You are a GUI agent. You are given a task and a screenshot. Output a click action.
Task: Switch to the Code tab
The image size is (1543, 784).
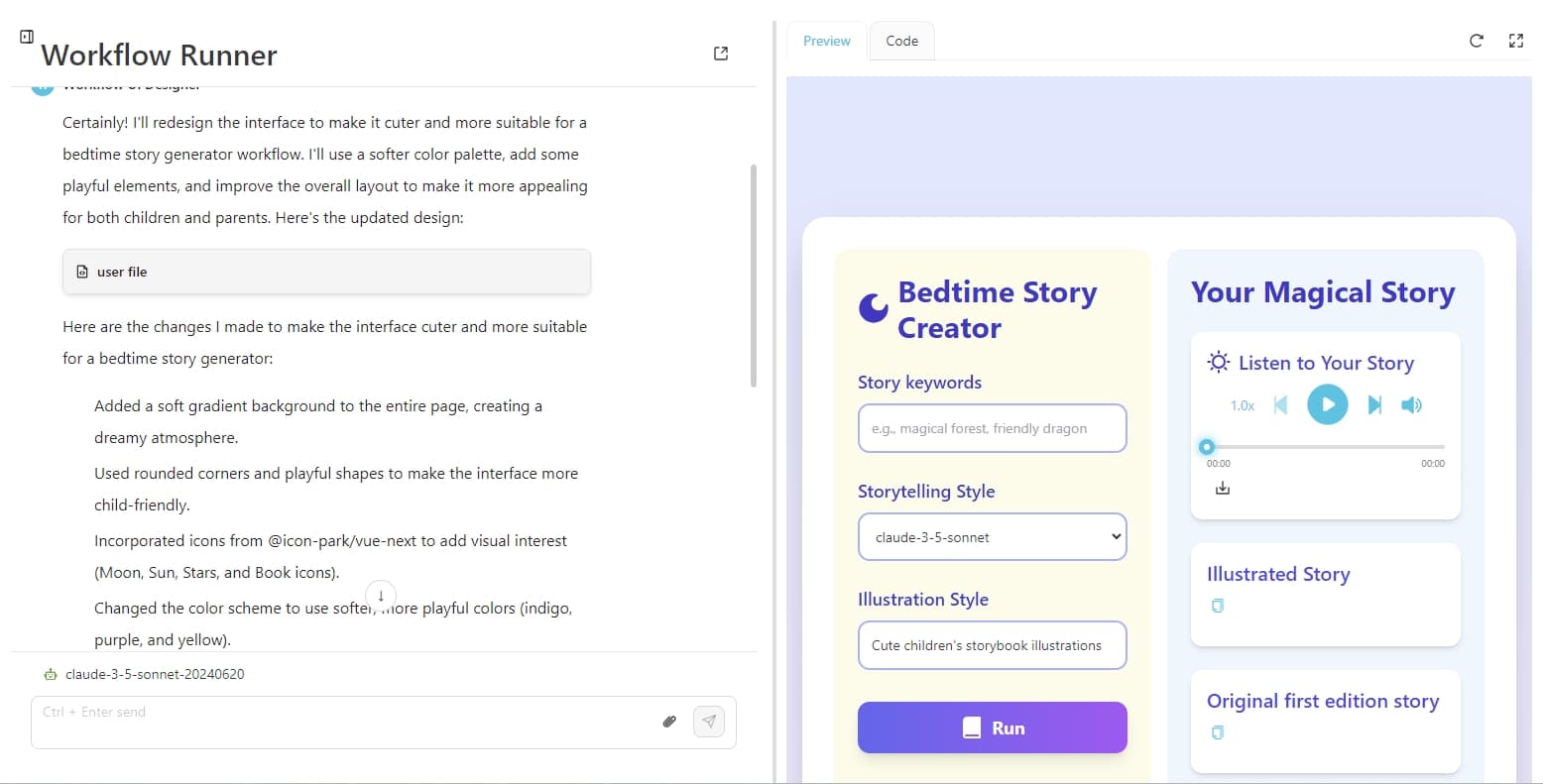[x=901, y=41]
